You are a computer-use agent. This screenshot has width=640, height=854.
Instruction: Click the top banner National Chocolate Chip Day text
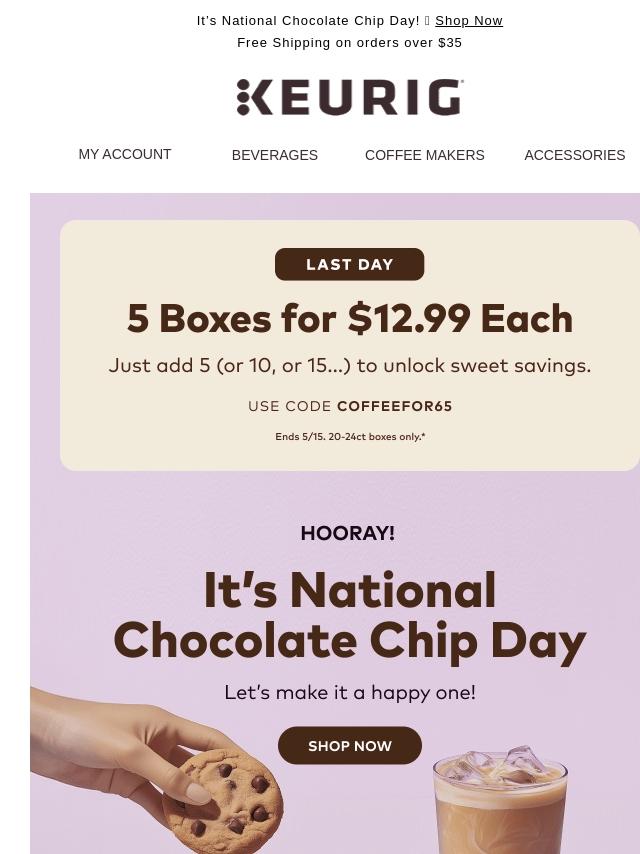pyautogui.click(x=308, y=21)
